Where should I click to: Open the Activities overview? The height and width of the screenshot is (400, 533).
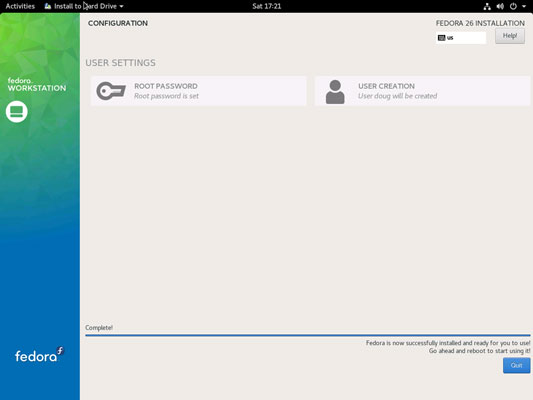click(x=20, y=6)
